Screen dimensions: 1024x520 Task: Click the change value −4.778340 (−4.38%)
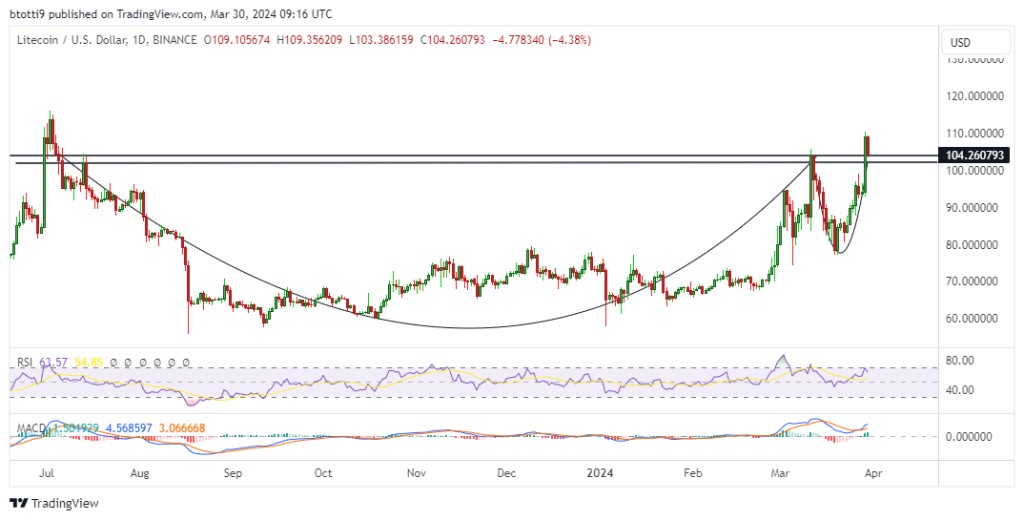coord(541,40)
